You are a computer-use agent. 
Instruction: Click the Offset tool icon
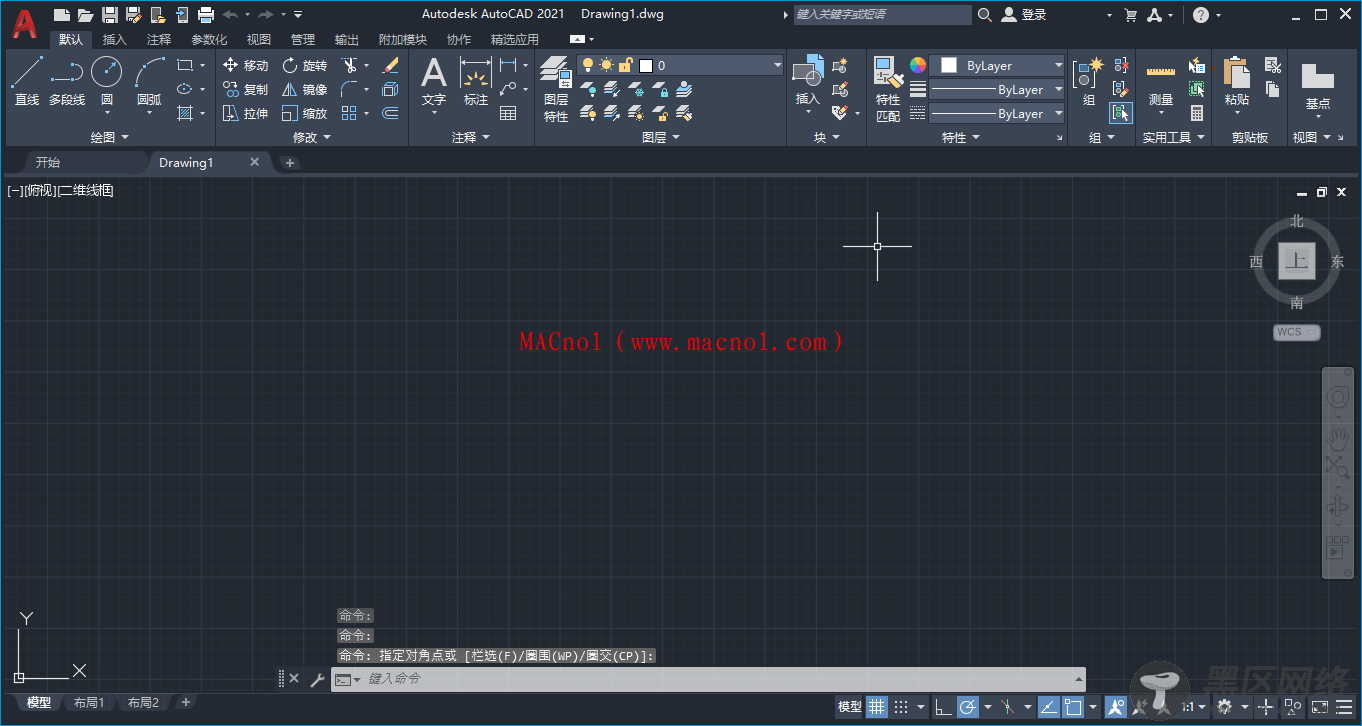coord(390,113)
